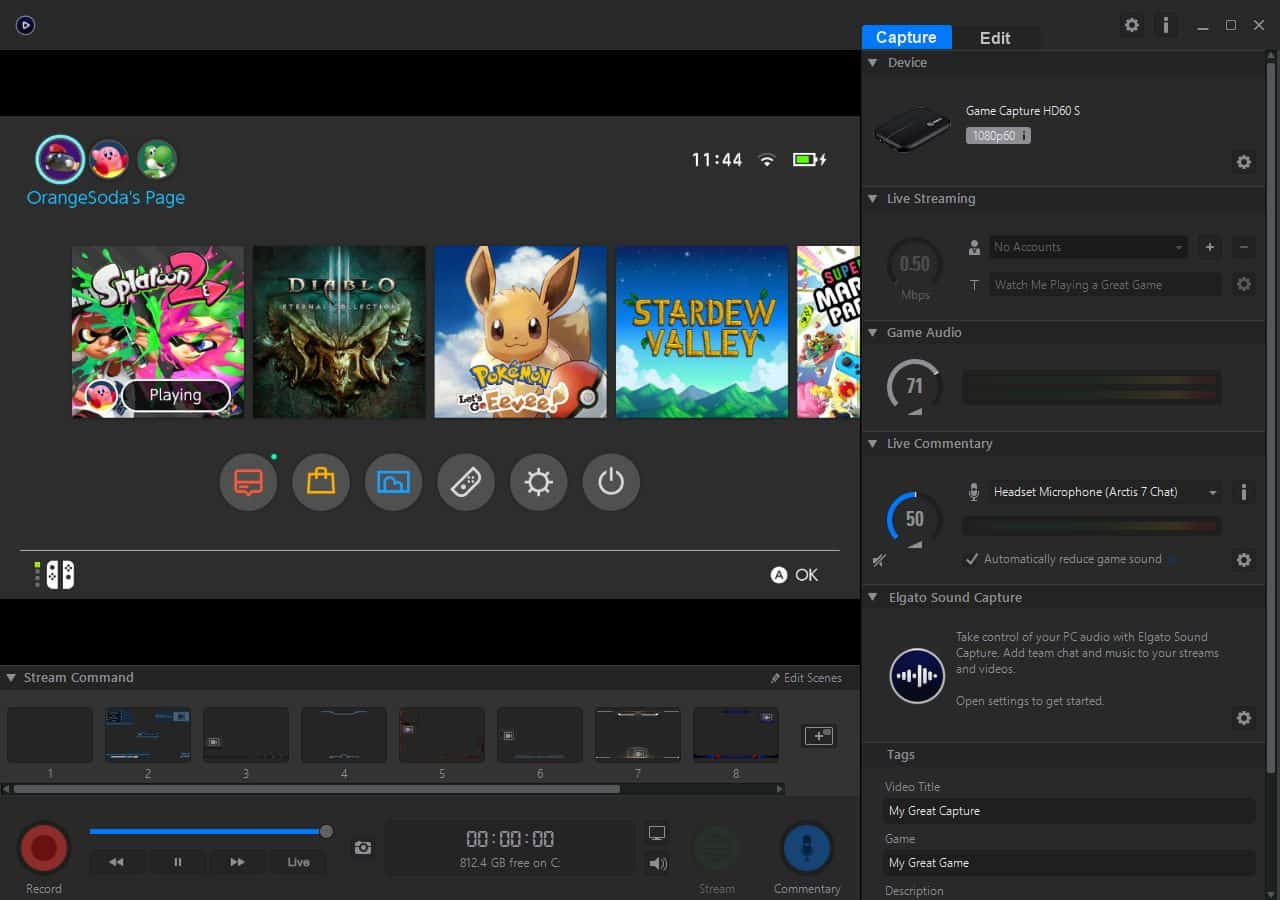Collapse the Live Streaming section

pyautogui.click(x=873, y=199)
